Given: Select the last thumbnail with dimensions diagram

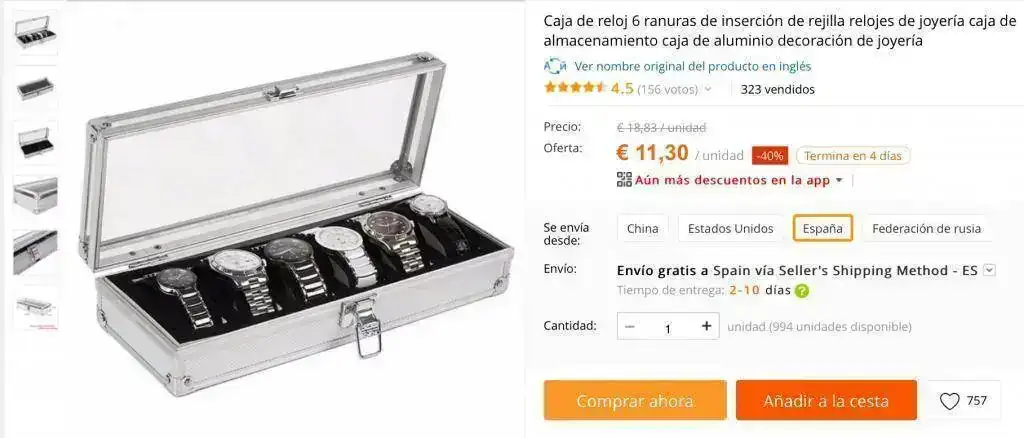Looking at the screenshot, I should coord(35,307).
